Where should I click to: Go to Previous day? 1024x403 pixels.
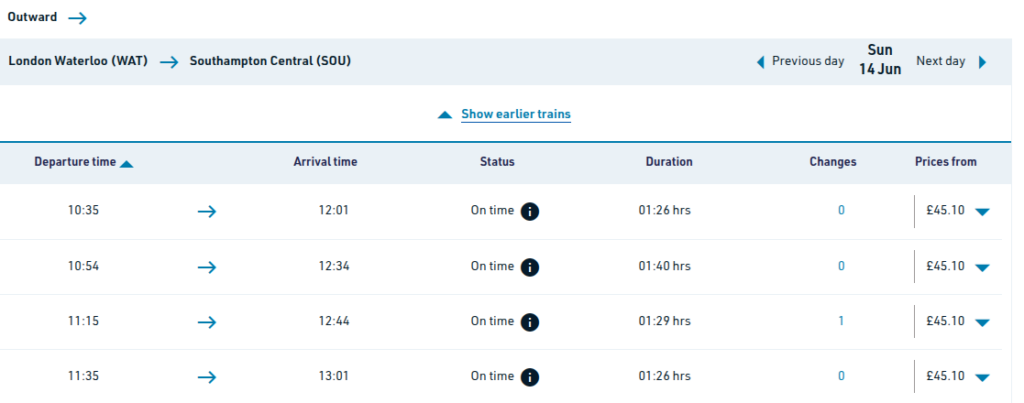coord(807,61)
